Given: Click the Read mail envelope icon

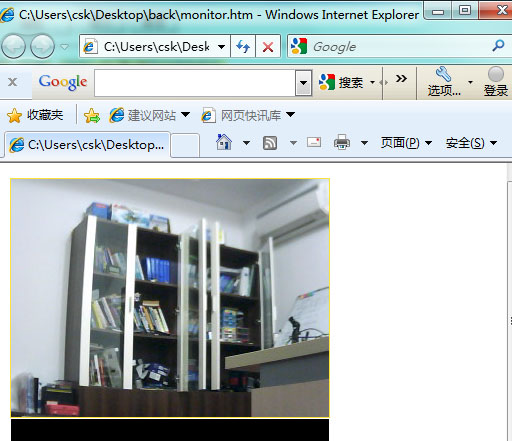Looking at the screenshot, I should (314, 142).
